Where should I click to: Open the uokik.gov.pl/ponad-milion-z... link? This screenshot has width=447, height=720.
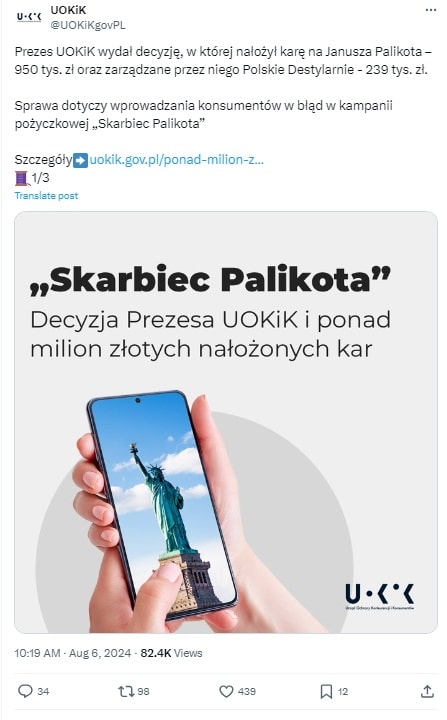click(x=176, y=160)
